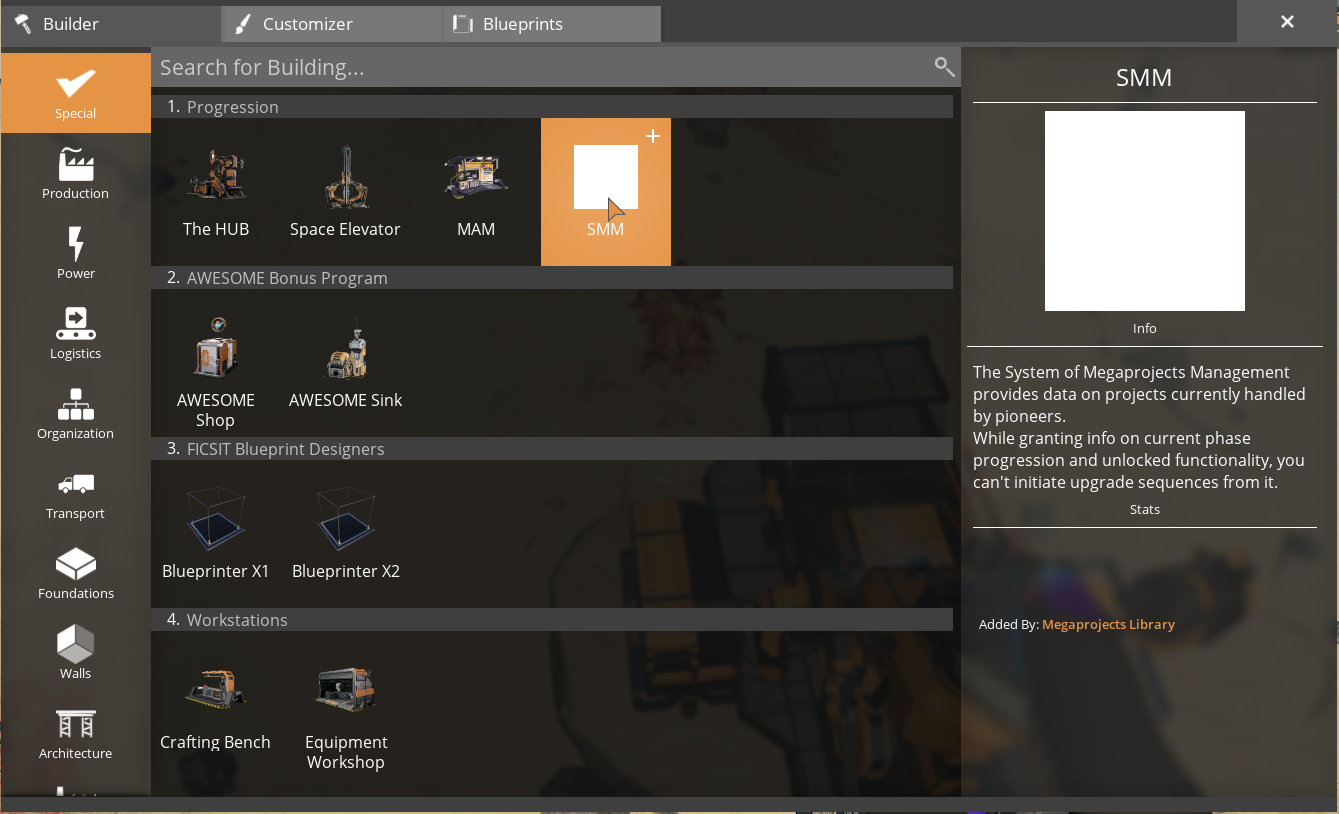This screenshot has height=814, width=1339.
Task: Open the Organization category
Action: (x=76, y=413)
